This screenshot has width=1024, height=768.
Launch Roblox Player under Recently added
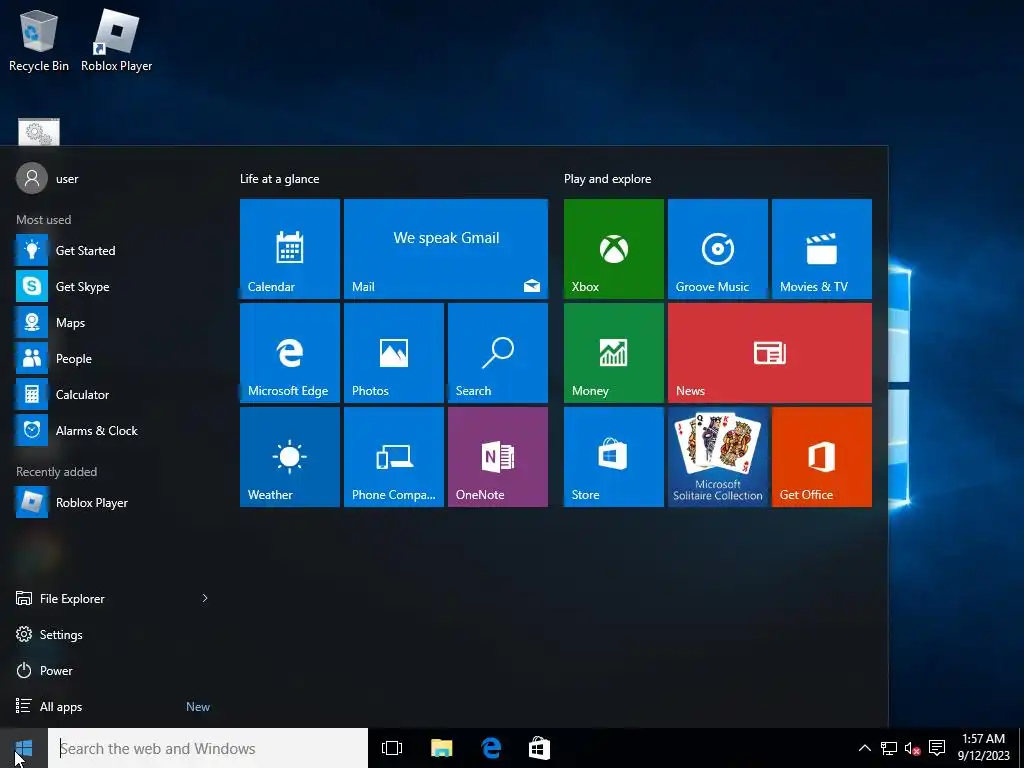(112, 502)
